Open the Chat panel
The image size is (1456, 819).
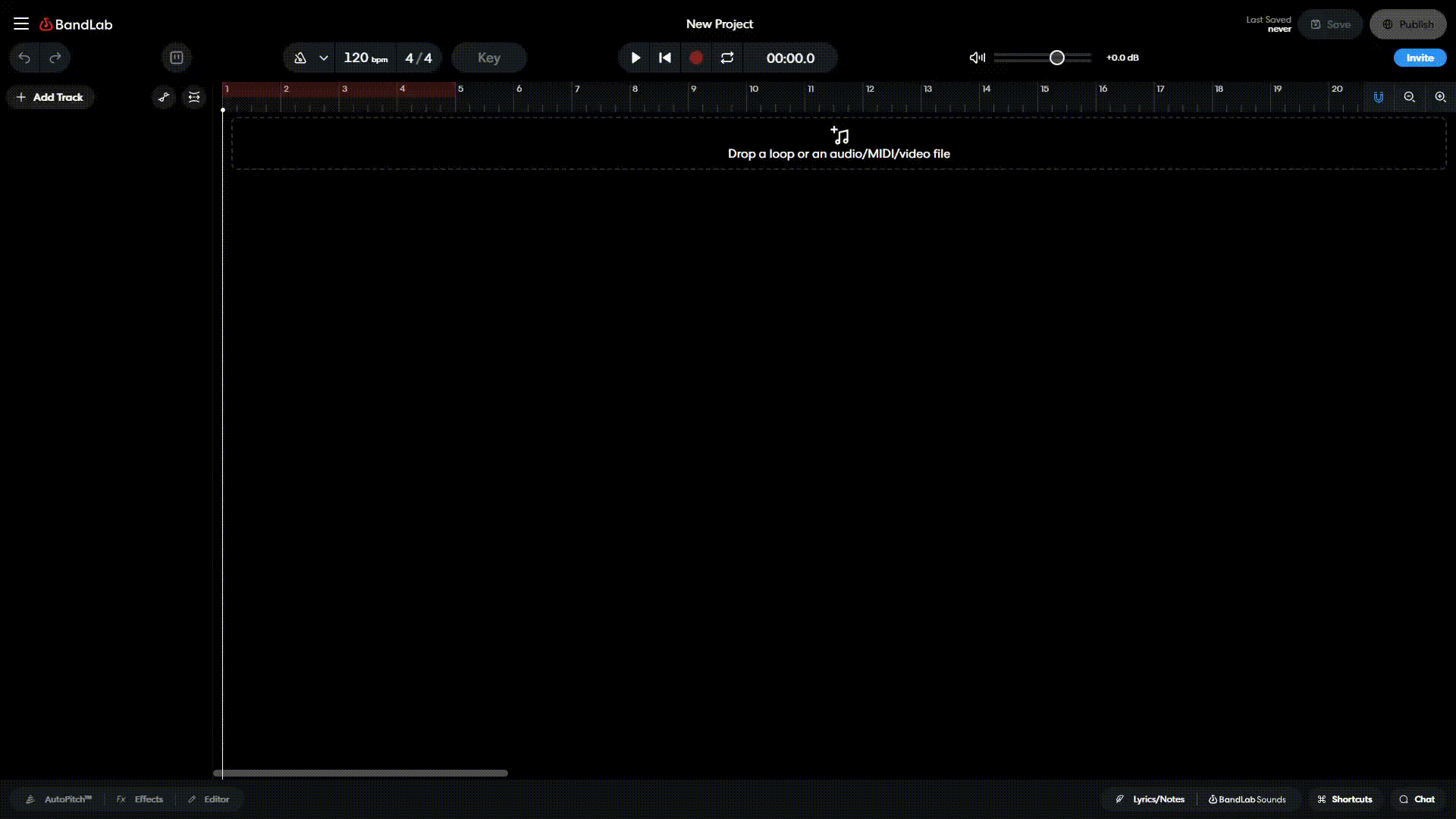pyautogui.click(x=1417, y=799)
